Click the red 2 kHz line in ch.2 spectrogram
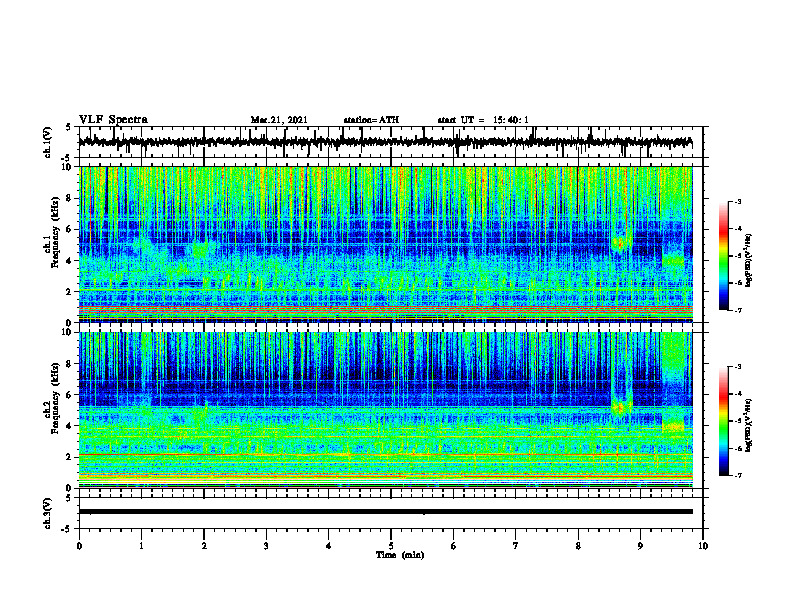The height and width of the screenshot is (612, 792). [385, 455]
